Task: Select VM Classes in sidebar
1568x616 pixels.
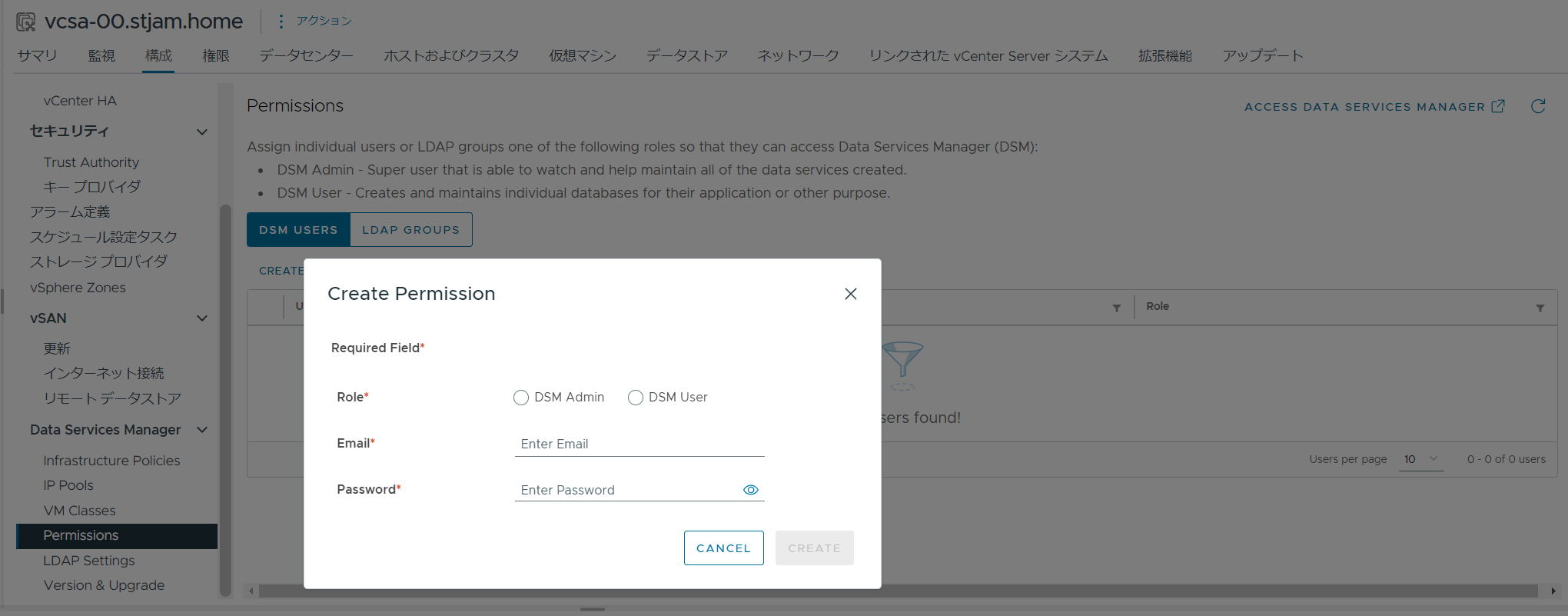Action: click(x=80, y=511)
